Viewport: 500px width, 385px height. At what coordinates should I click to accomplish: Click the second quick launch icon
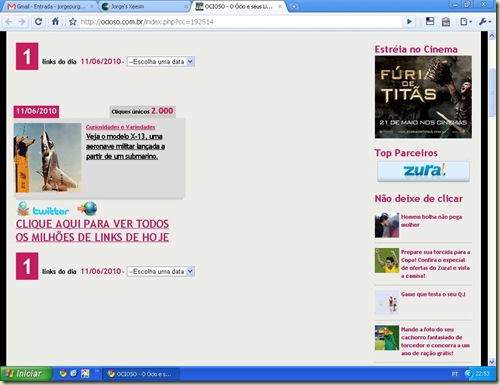pos(74,374)
